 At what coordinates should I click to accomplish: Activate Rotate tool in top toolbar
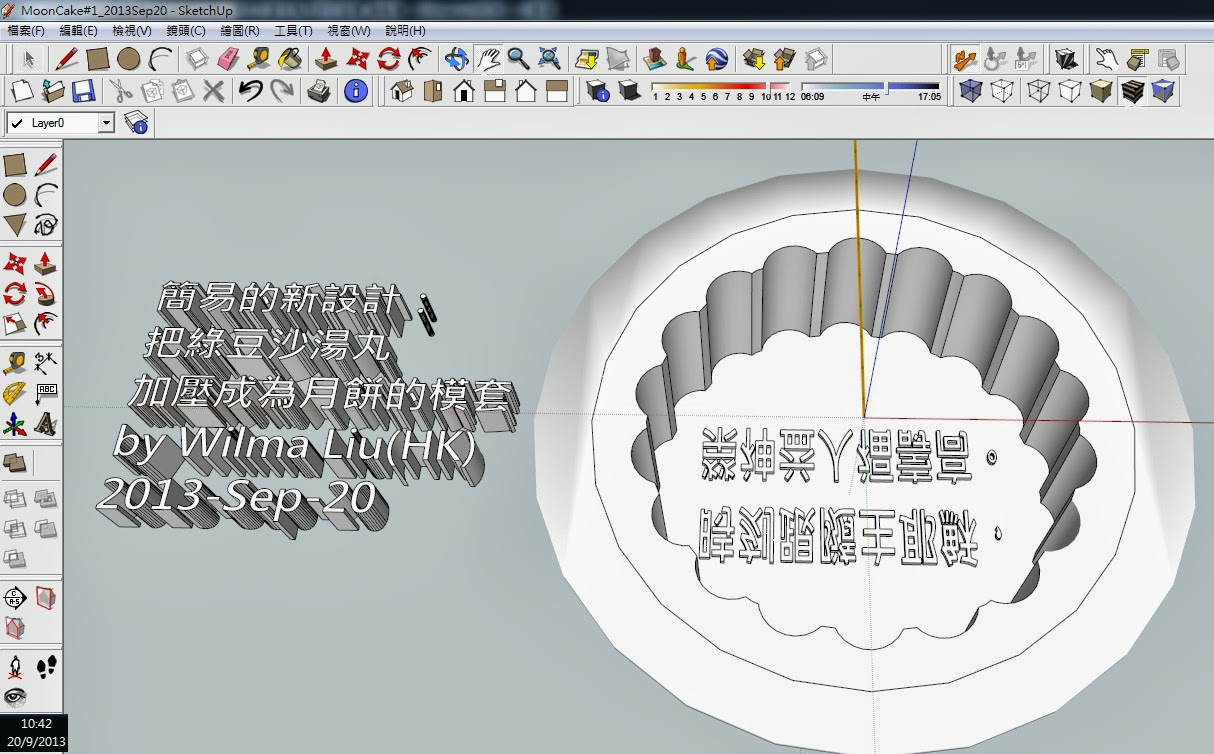[x=388, y=59]
